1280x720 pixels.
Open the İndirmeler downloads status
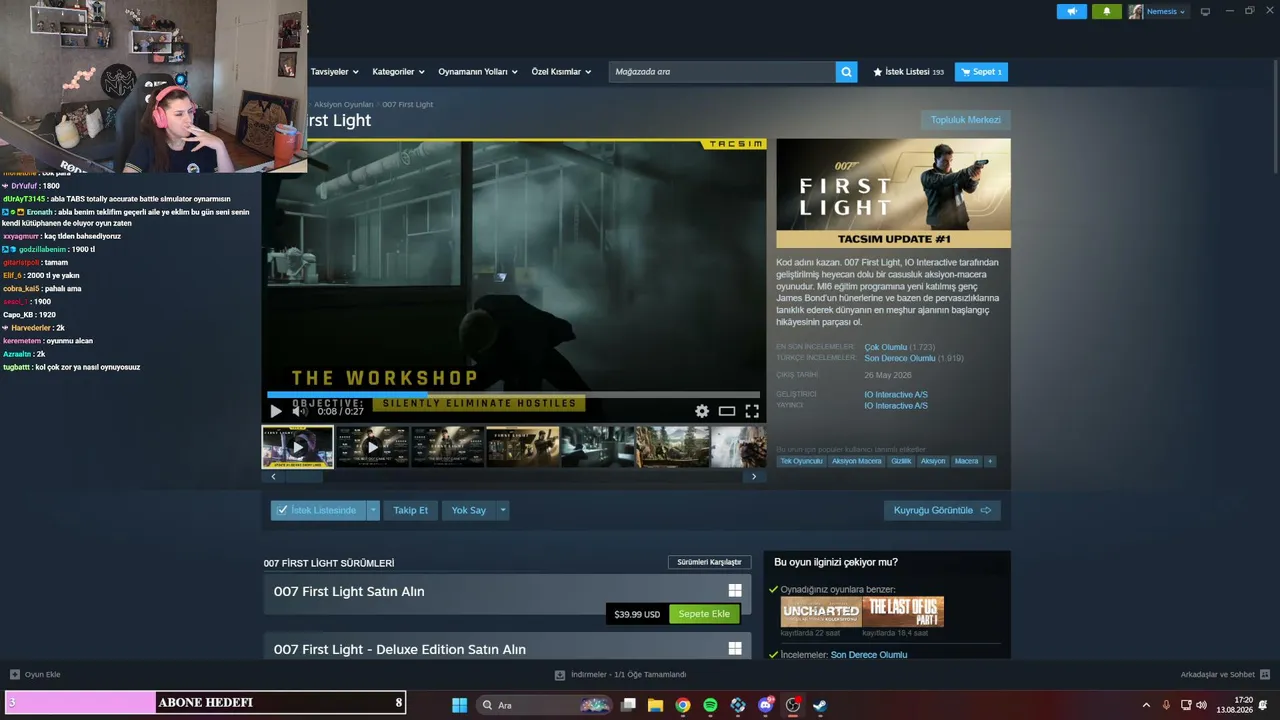[620, 675]
